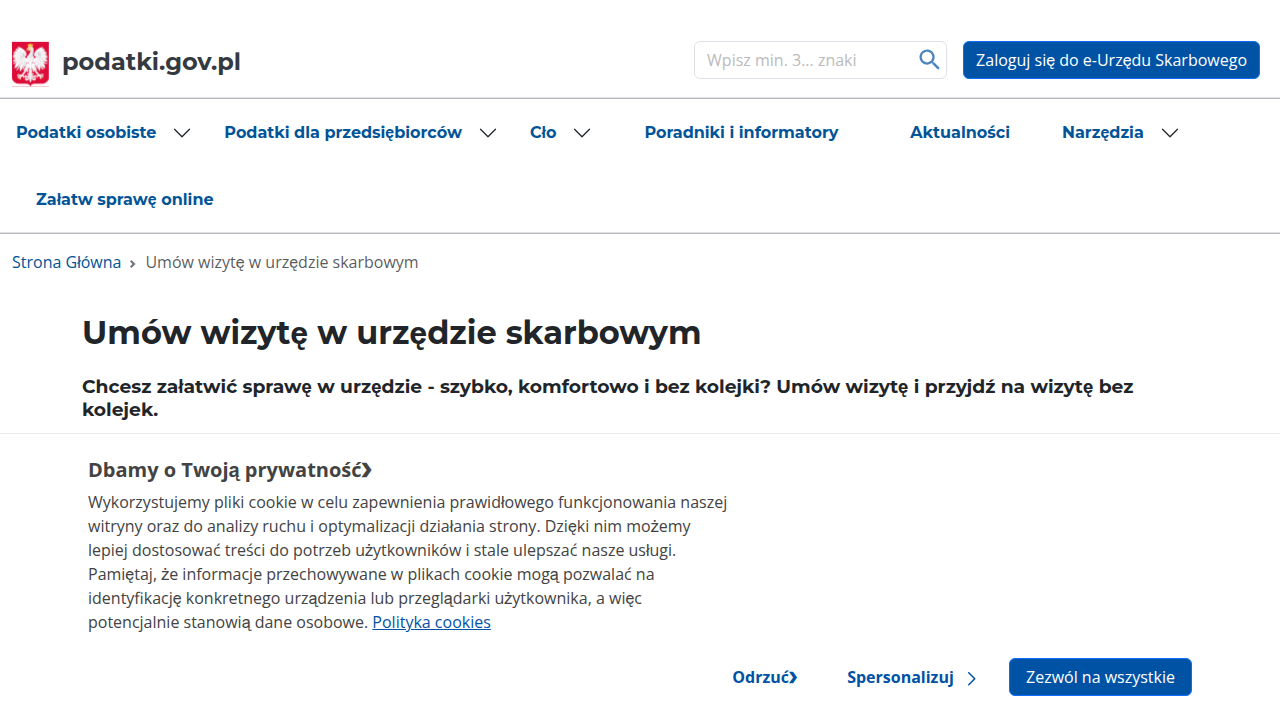Click the podatki.gov.pl site title
This screenshot has width=1280, height=720.
click(151, 62)
